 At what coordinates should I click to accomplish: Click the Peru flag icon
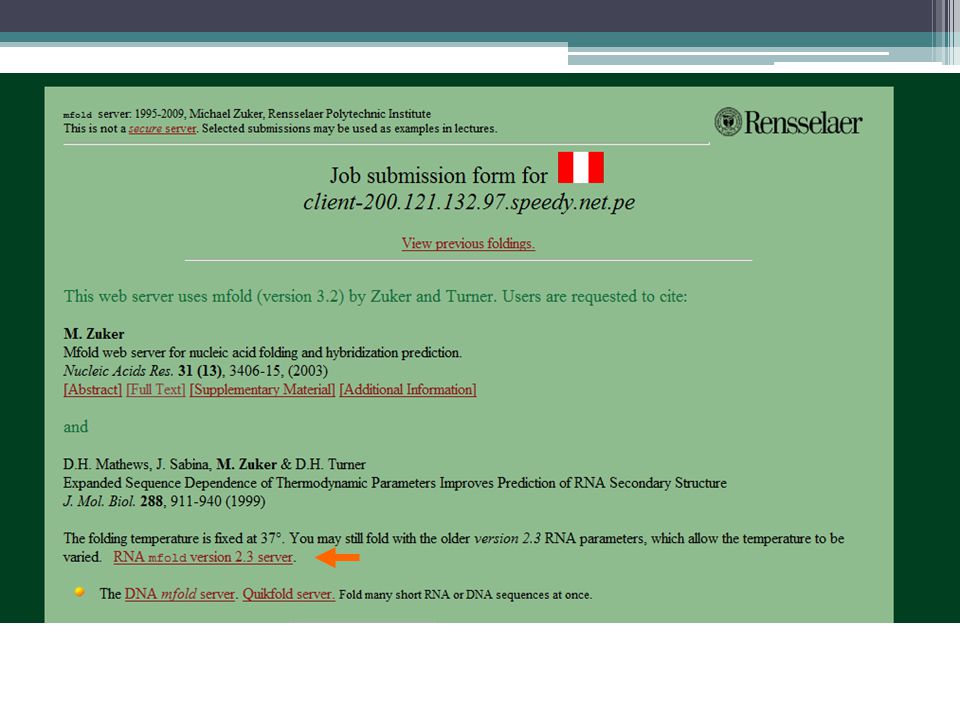pos(580,167)
